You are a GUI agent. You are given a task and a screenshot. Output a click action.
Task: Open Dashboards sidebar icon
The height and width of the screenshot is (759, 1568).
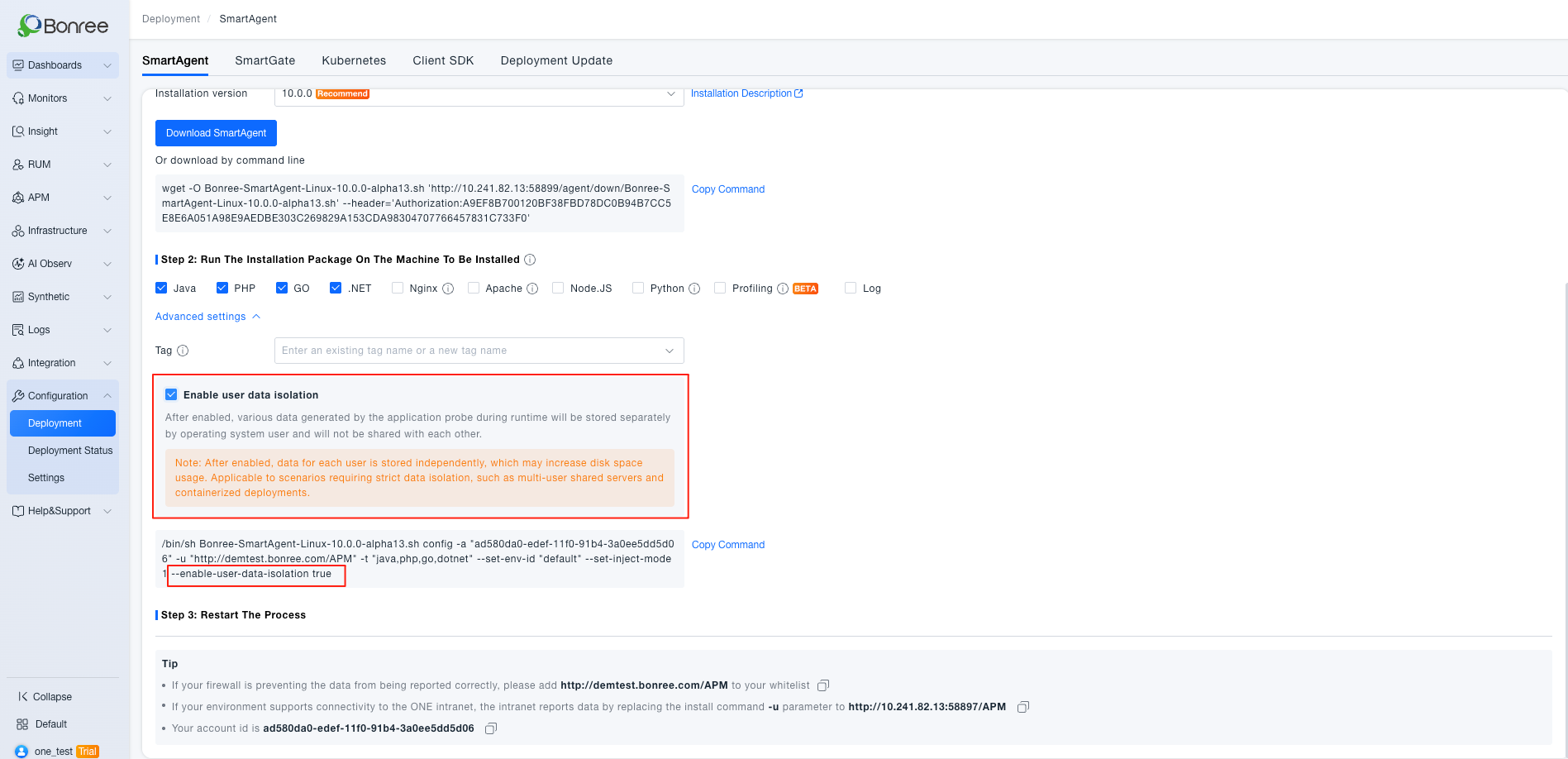(x=18, y=65)
